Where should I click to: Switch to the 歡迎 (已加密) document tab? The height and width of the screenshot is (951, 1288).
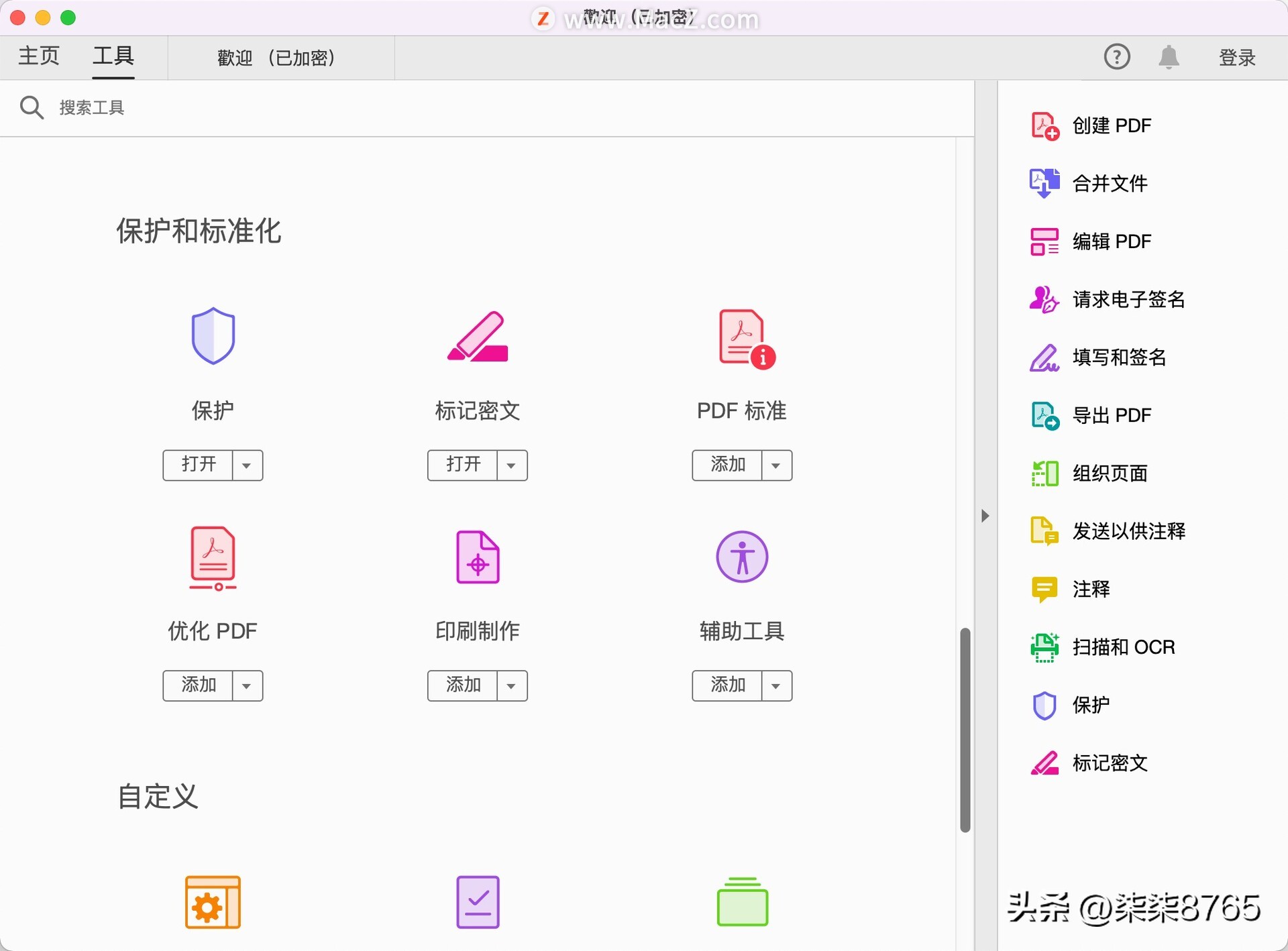pos(276,58)
